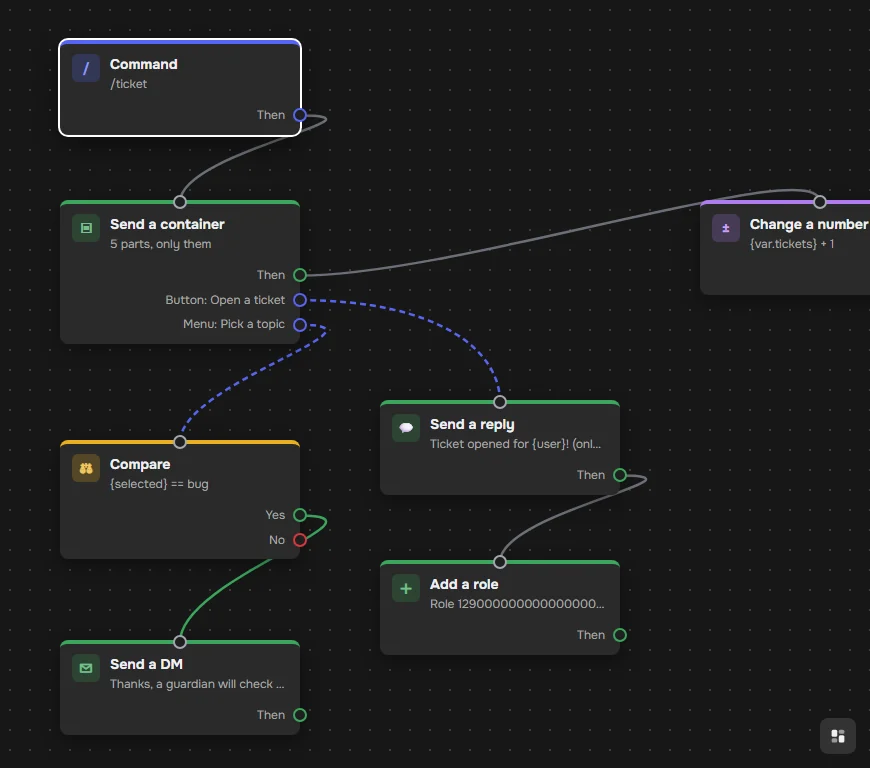Click the 'Button: Open a ticket' label
Image resolution: width=870 pixels, height=768 pixels.
point(225,300)
